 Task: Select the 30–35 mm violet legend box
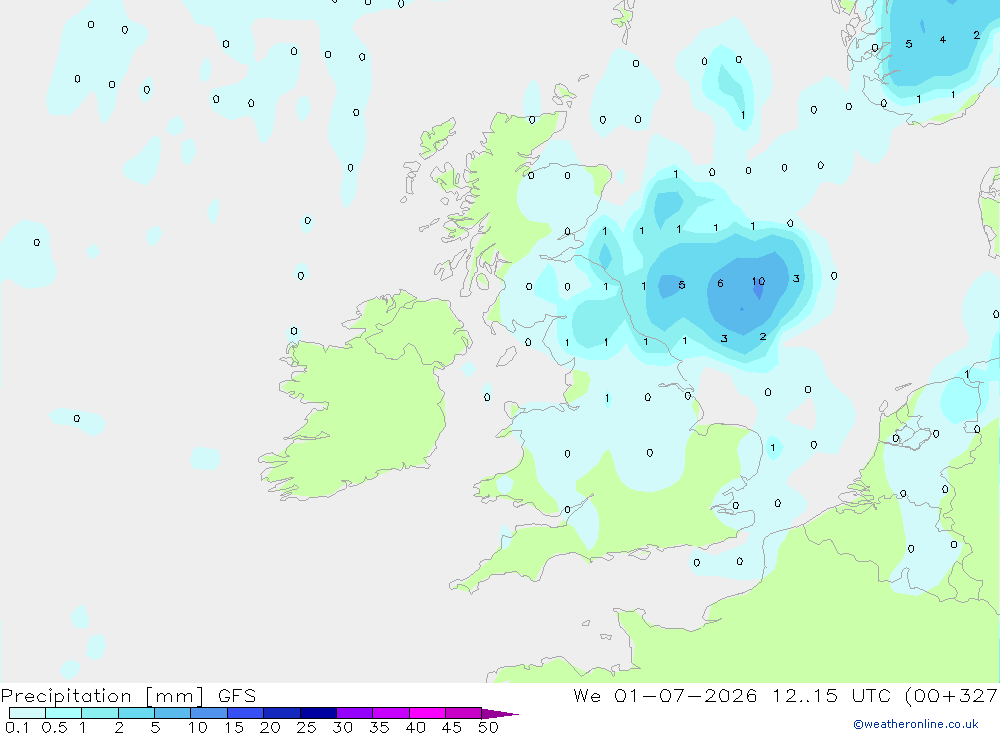tap(355, 713)
